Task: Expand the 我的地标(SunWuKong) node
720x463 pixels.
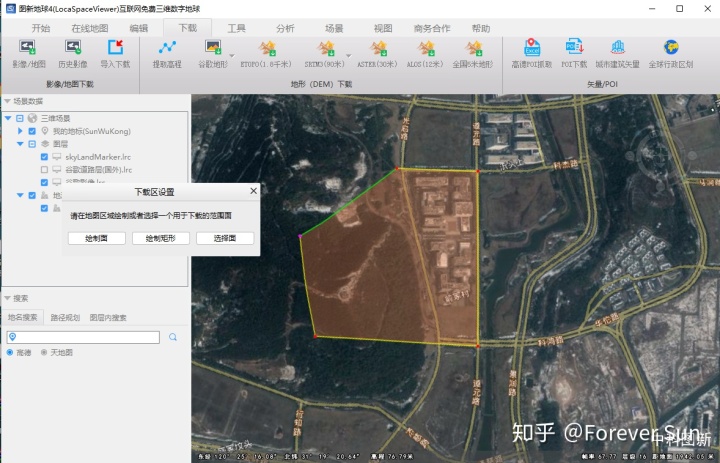Action: (x=20, y=131)
